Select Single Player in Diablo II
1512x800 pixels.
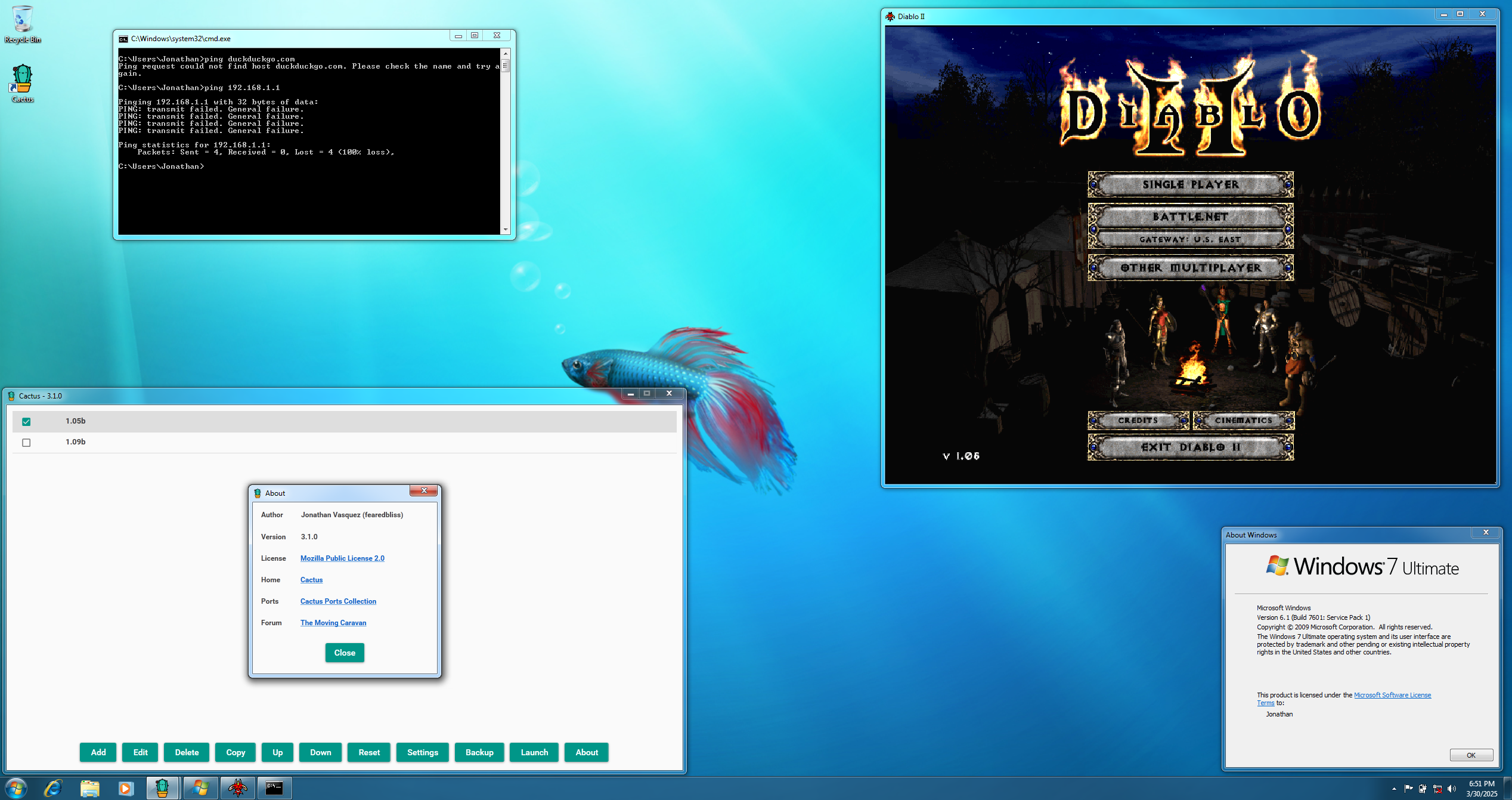pos(1191,184)
